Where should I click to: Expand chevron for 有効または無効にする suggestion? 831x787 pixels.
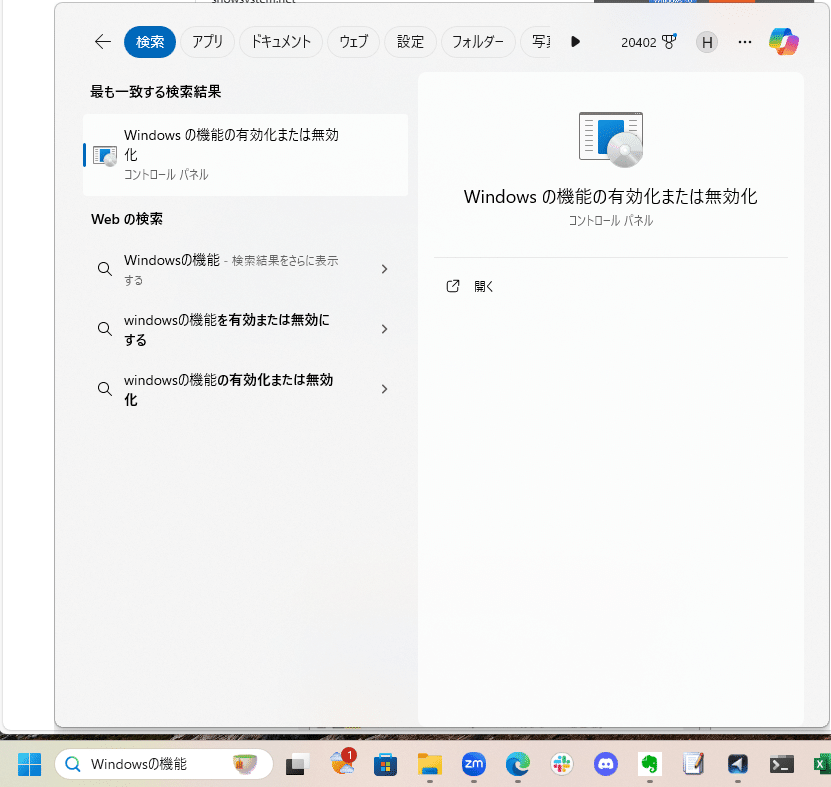(x=385, y=329)
